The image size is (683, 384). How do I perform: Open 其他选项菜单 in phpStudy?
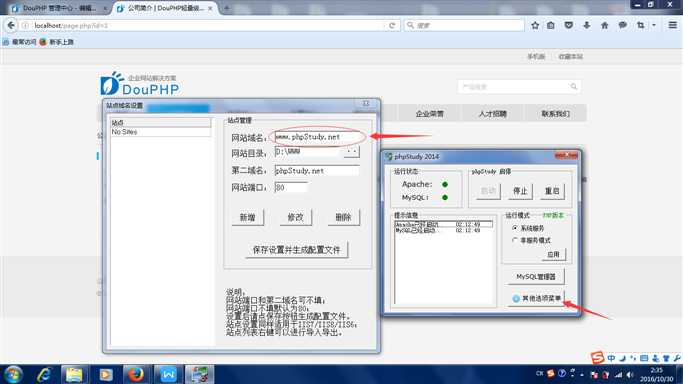coord(537,298)
